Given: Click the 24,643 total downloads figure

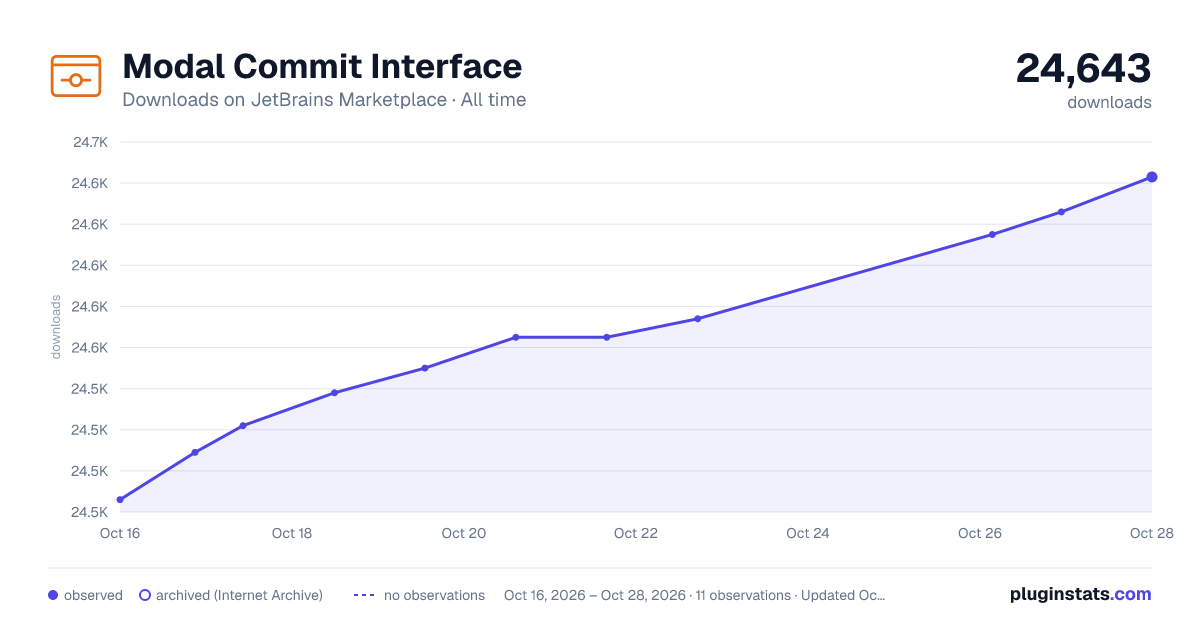Looking at the screenshot, I should point(1084,68).
